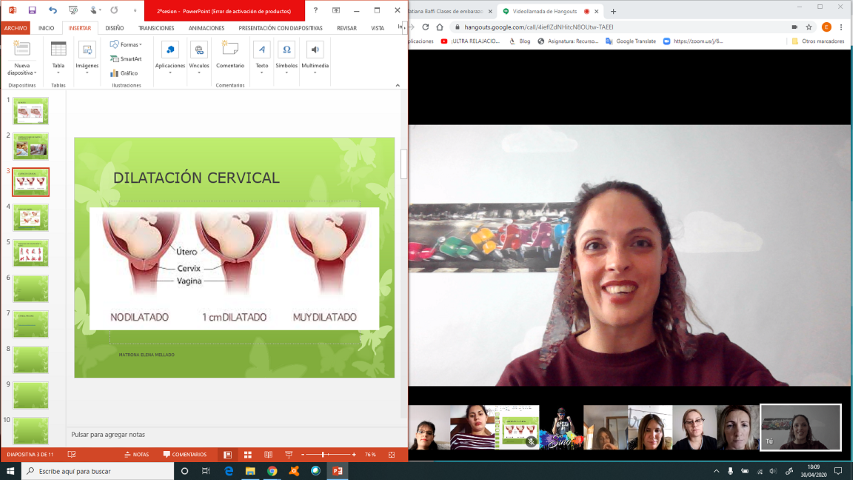The image size is (853, 480).
Task: Expand the Formas shapes dropdown
Action: coord(127,44)
